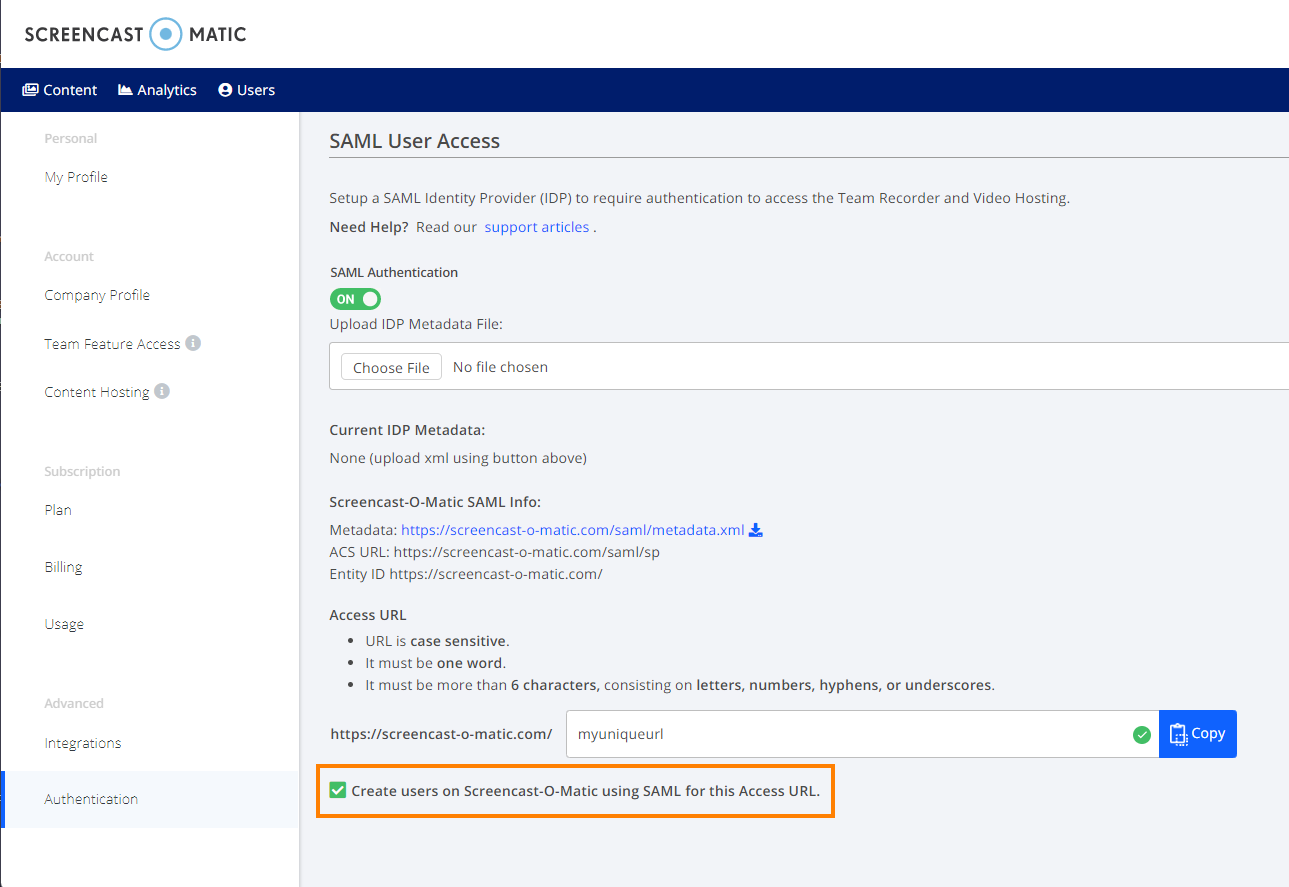Click 'None (upload xml using button above)' text
Screen dimensions: 1289x887
click(458, 458)
